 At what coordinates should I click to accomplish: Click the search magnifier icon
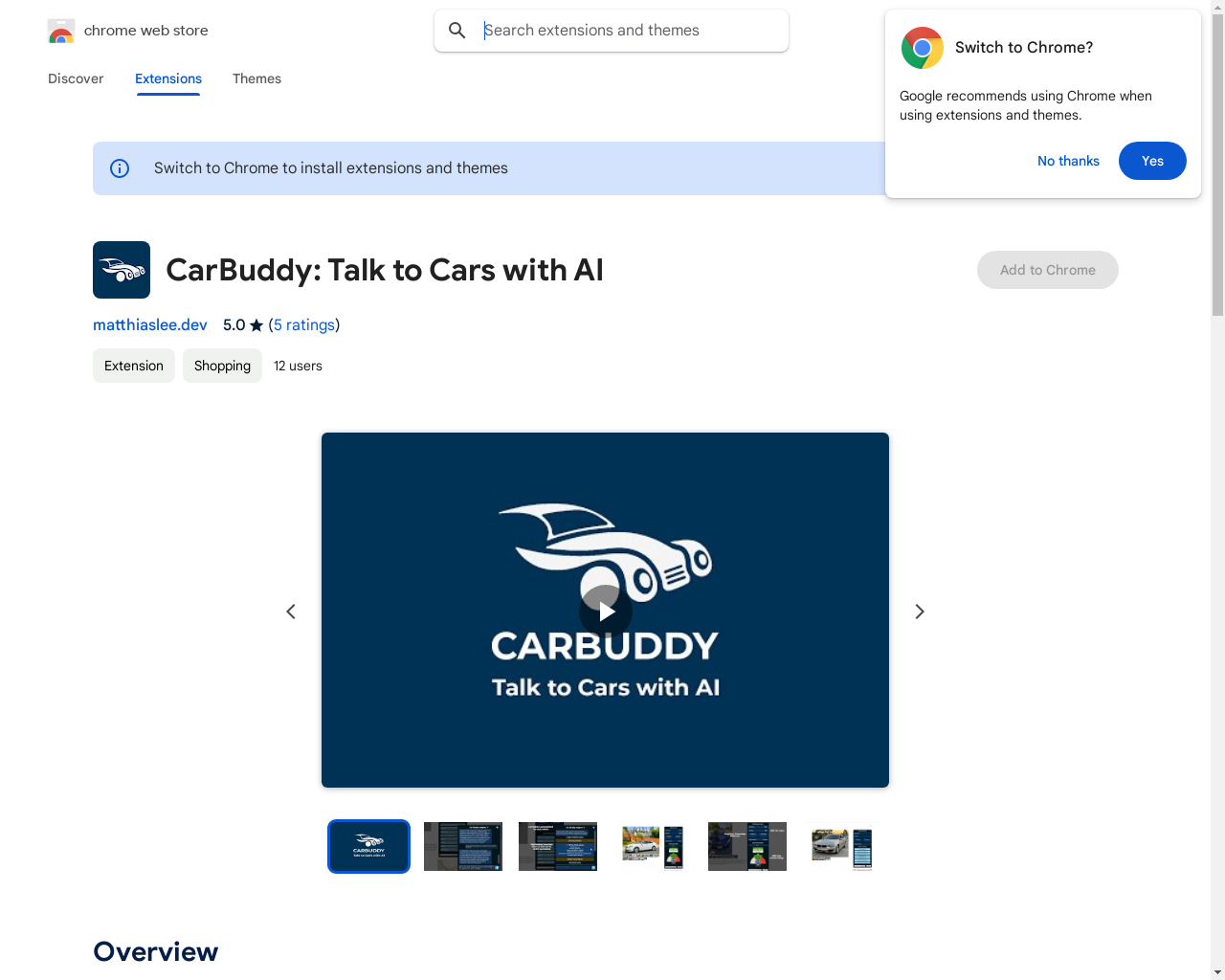point(457,31)
